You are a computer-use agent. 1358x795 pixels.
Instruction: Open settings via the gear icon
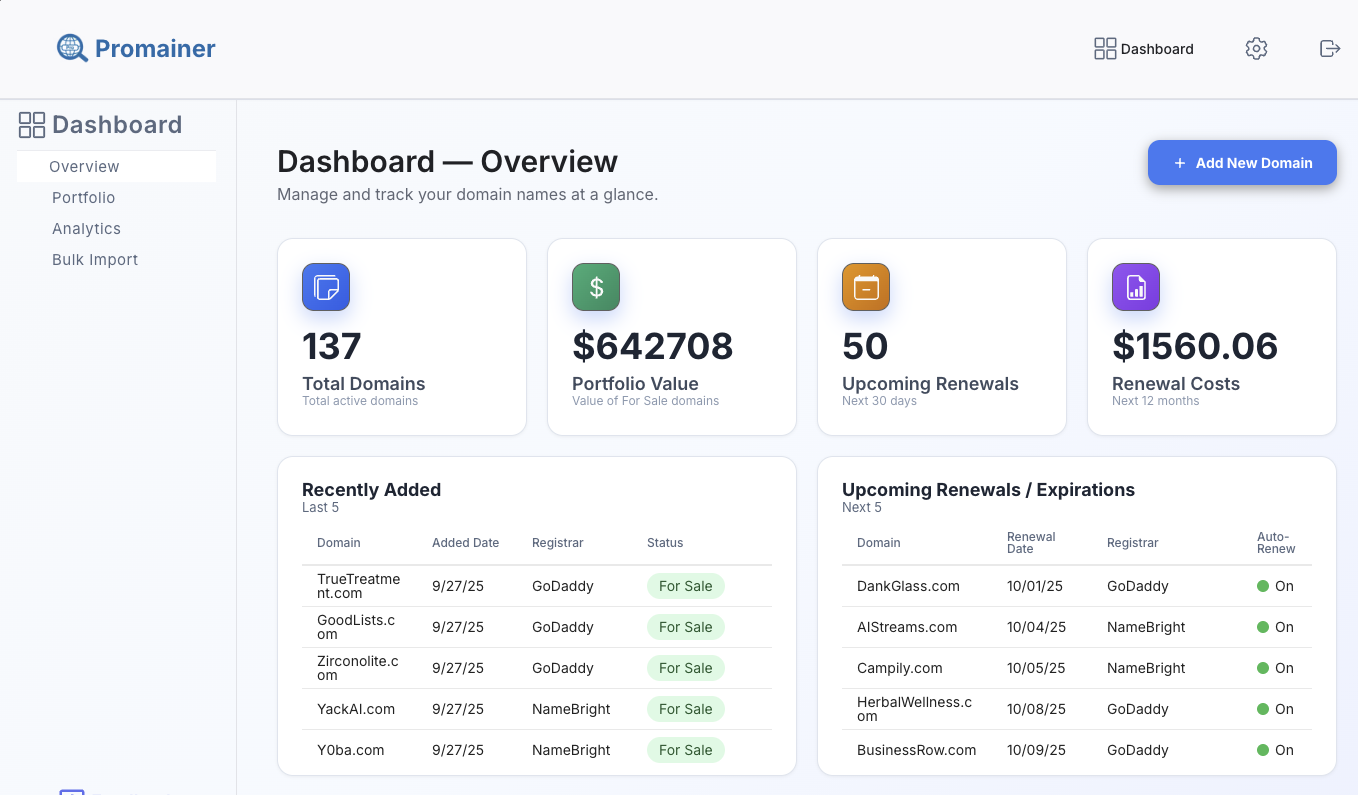[1256, 48]
